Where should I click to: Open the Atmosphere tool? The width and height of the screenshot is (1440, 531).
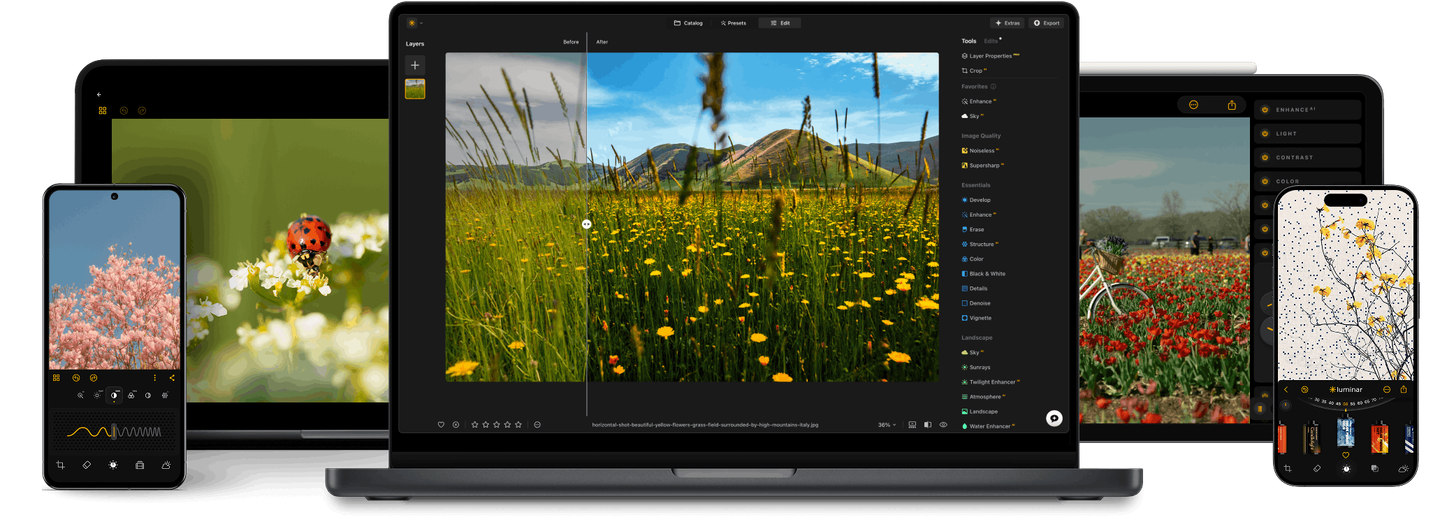coord(983,397)
